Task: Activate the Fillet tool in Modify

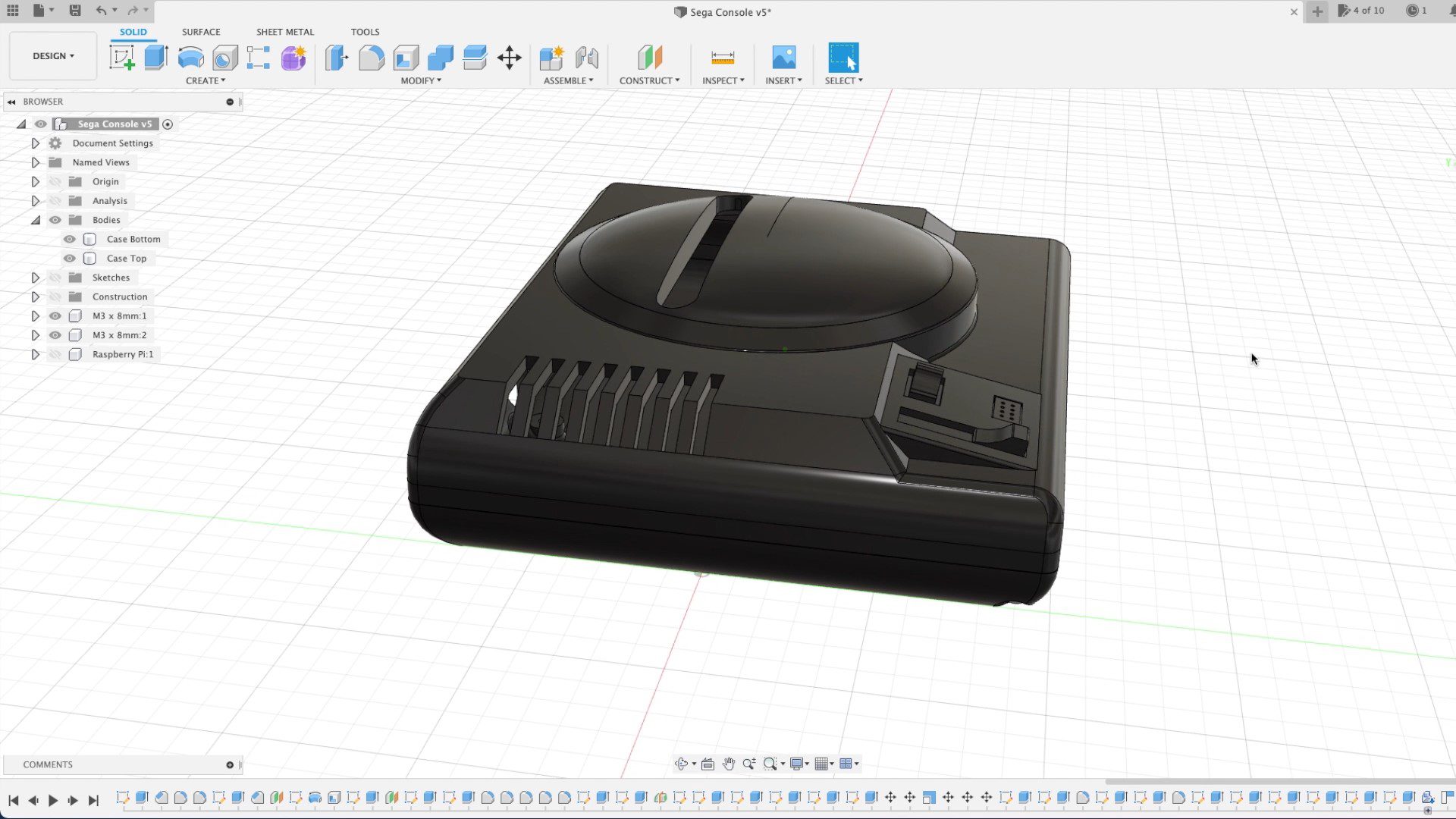Action: [x=372, y=58]
